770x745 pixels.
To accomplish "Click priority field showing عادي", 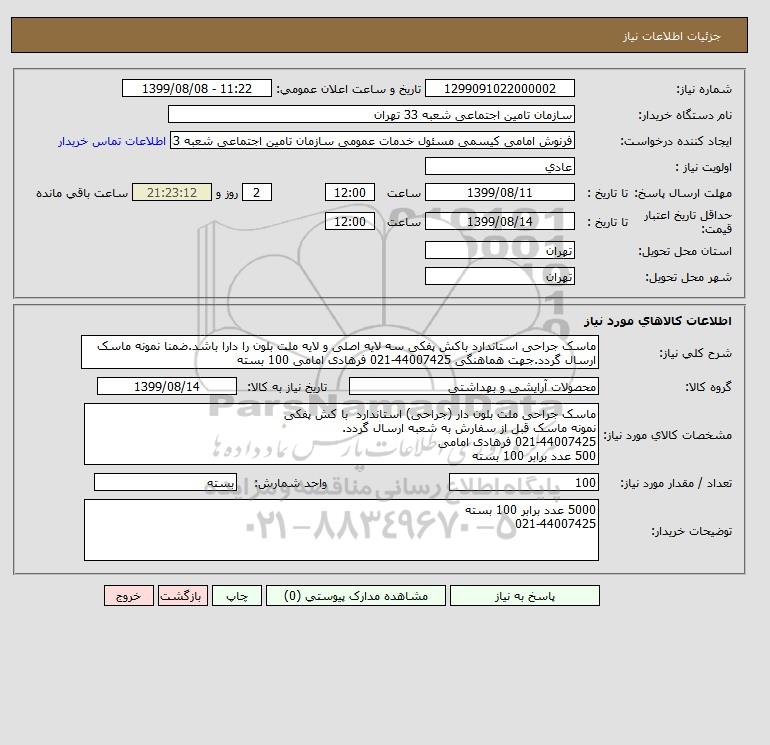I will pos(499,166).
